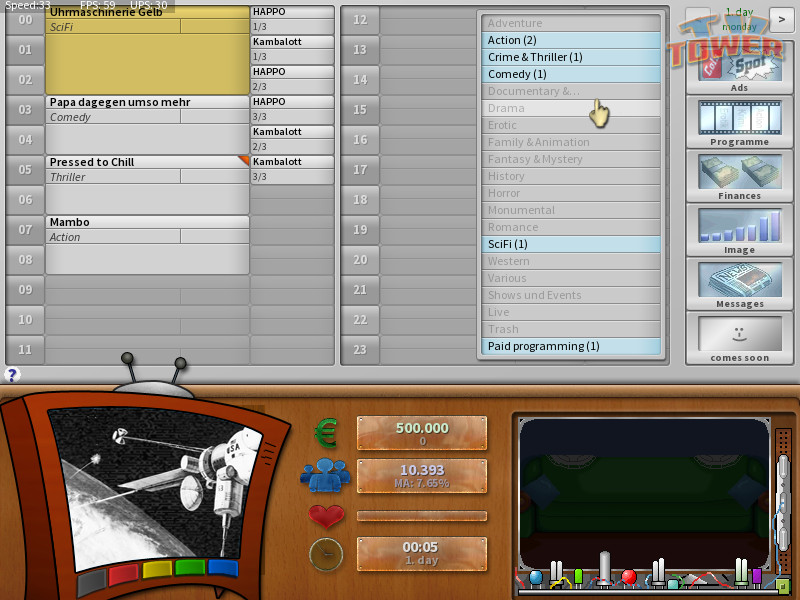Select the Kambalott 1/3 ad slot
The height and width of the screenshot is (600, 800).
pyautogui.click(x=292, y=49)
